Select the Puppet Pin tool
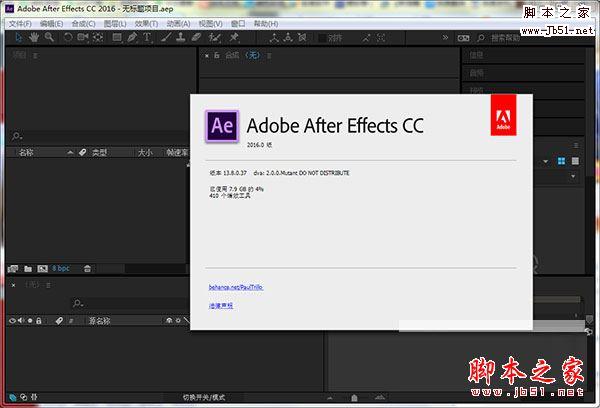The image size is (600, 408). point(233,37)
